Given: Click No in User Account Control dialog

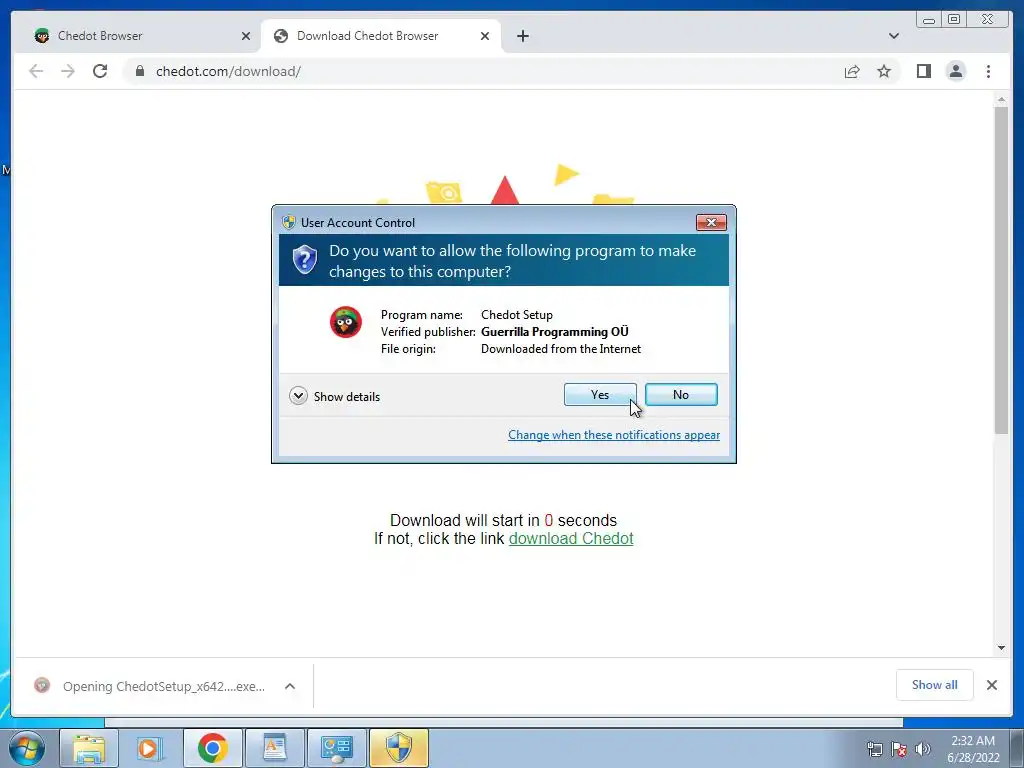Looking at the screenshot, I should (681, 394).
